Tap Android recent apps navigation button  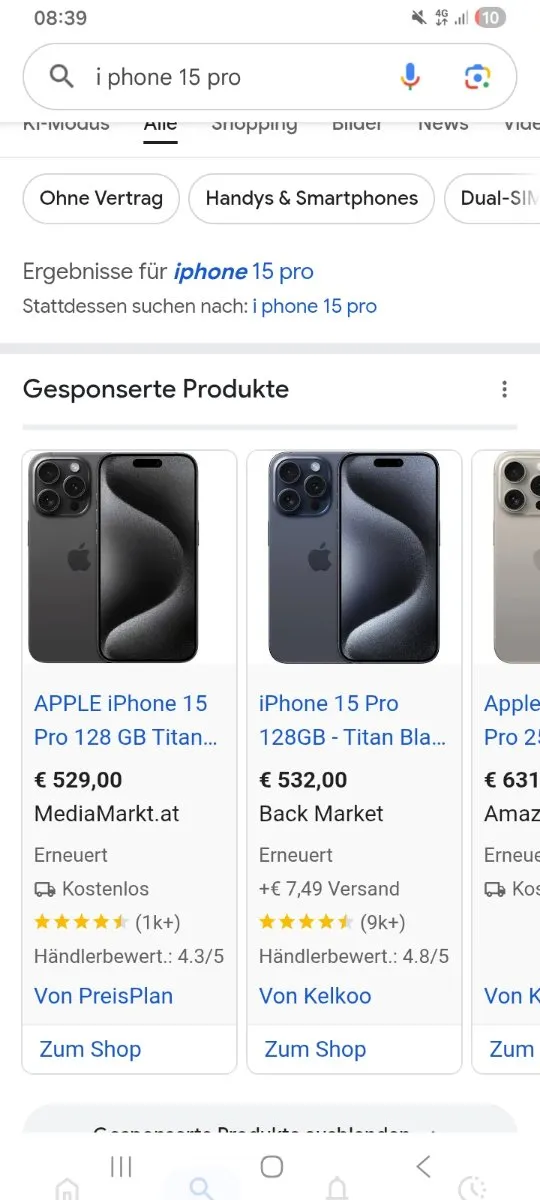[x=121, y=1166]
